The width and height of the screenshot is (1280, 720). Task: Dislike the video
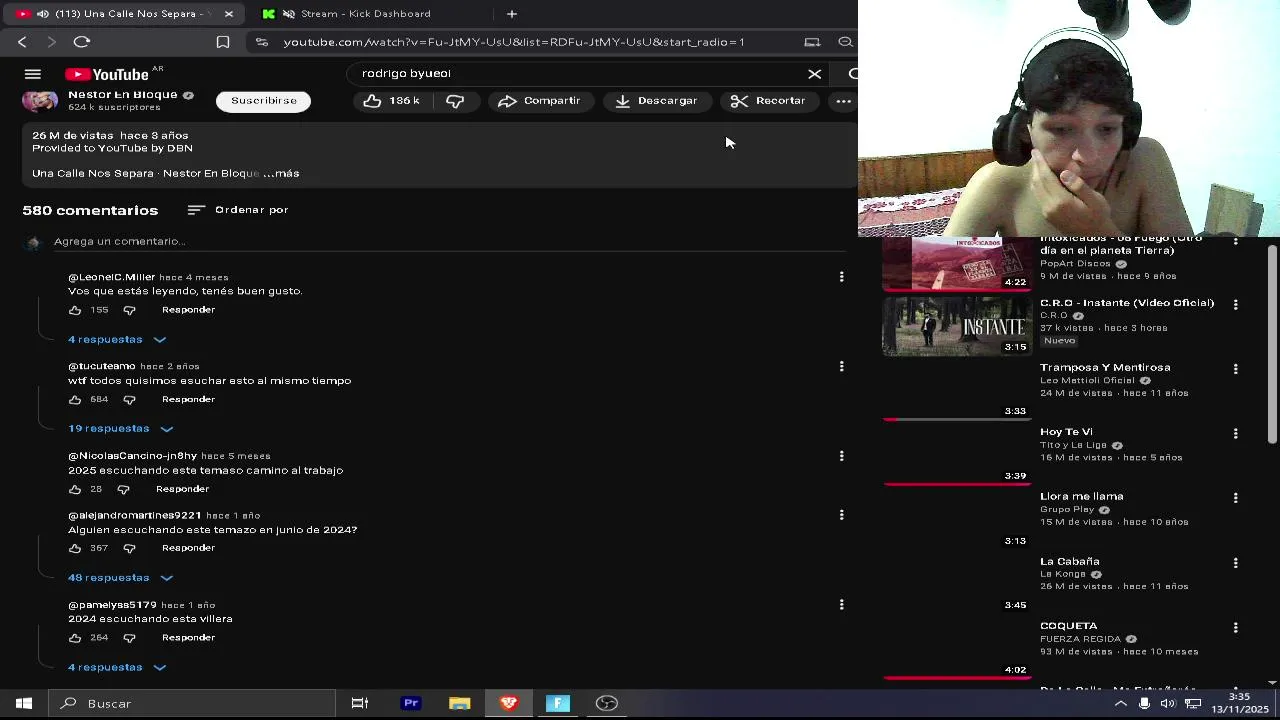tap(455, 101)
